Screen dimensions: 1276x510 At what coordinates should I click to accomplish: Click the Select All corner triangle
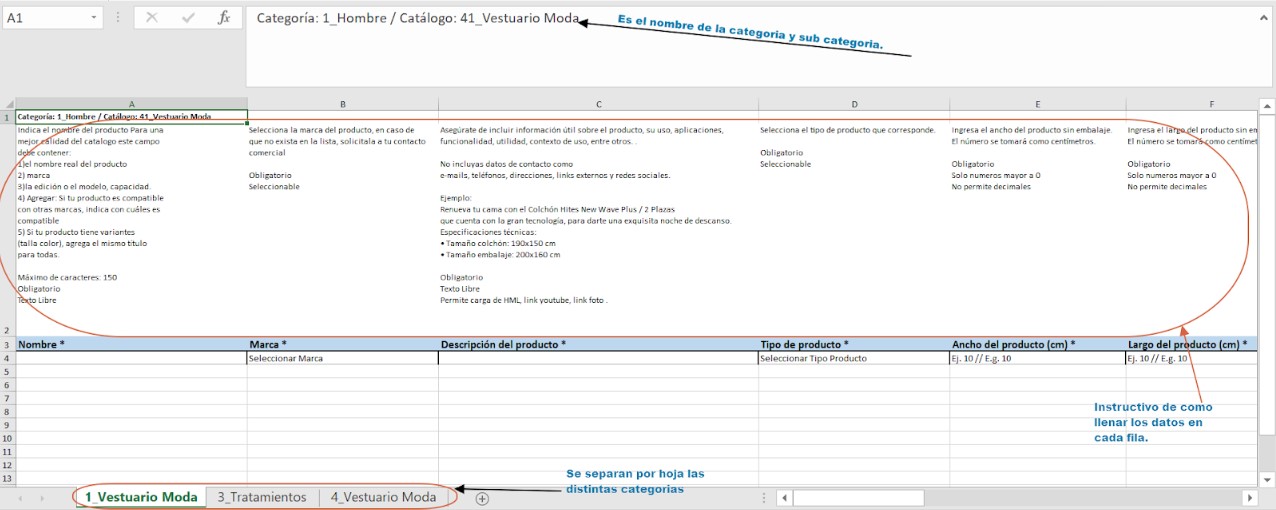click(7, 104)
